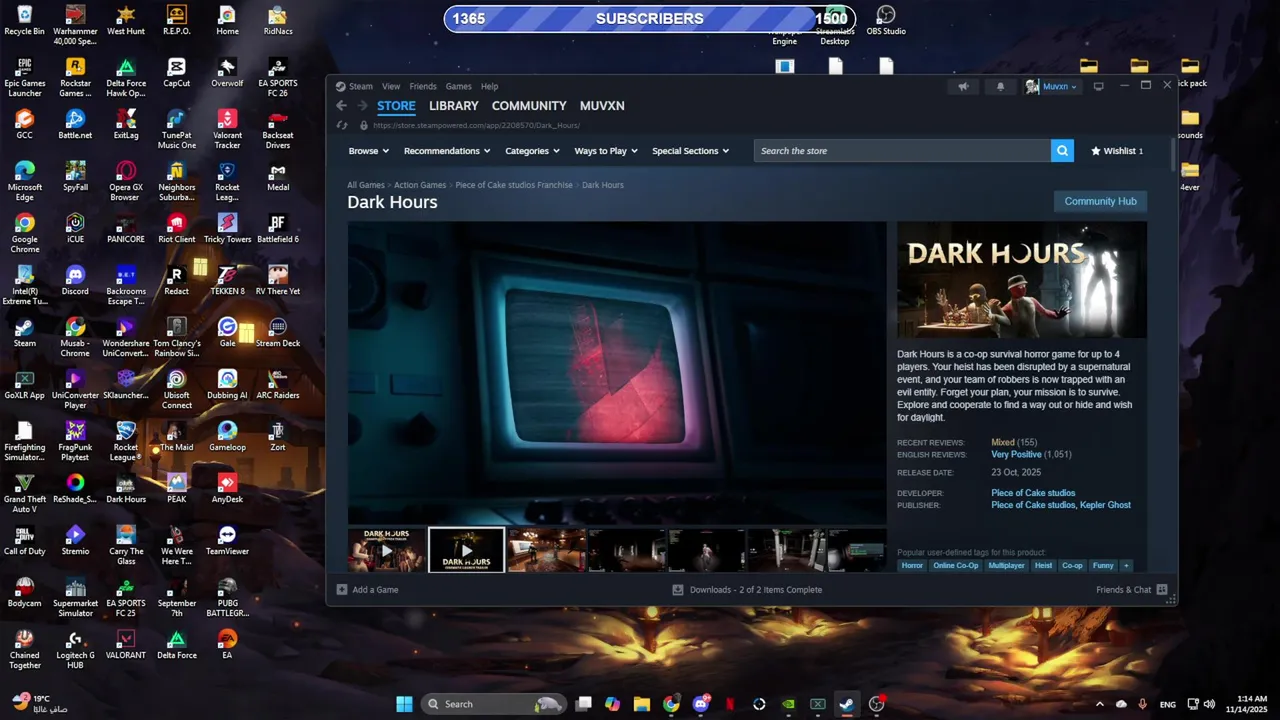This screenshot has height=720, width=1280.
Task: Open OBS from taskbar
Action: [876, 704]
